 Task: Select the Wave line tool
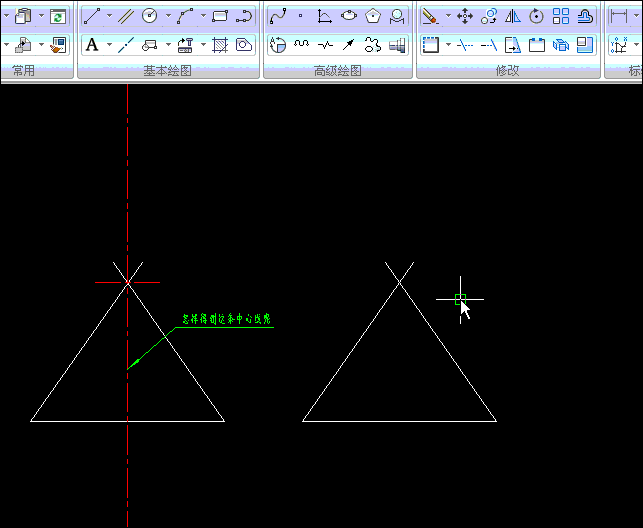[301, 45]
